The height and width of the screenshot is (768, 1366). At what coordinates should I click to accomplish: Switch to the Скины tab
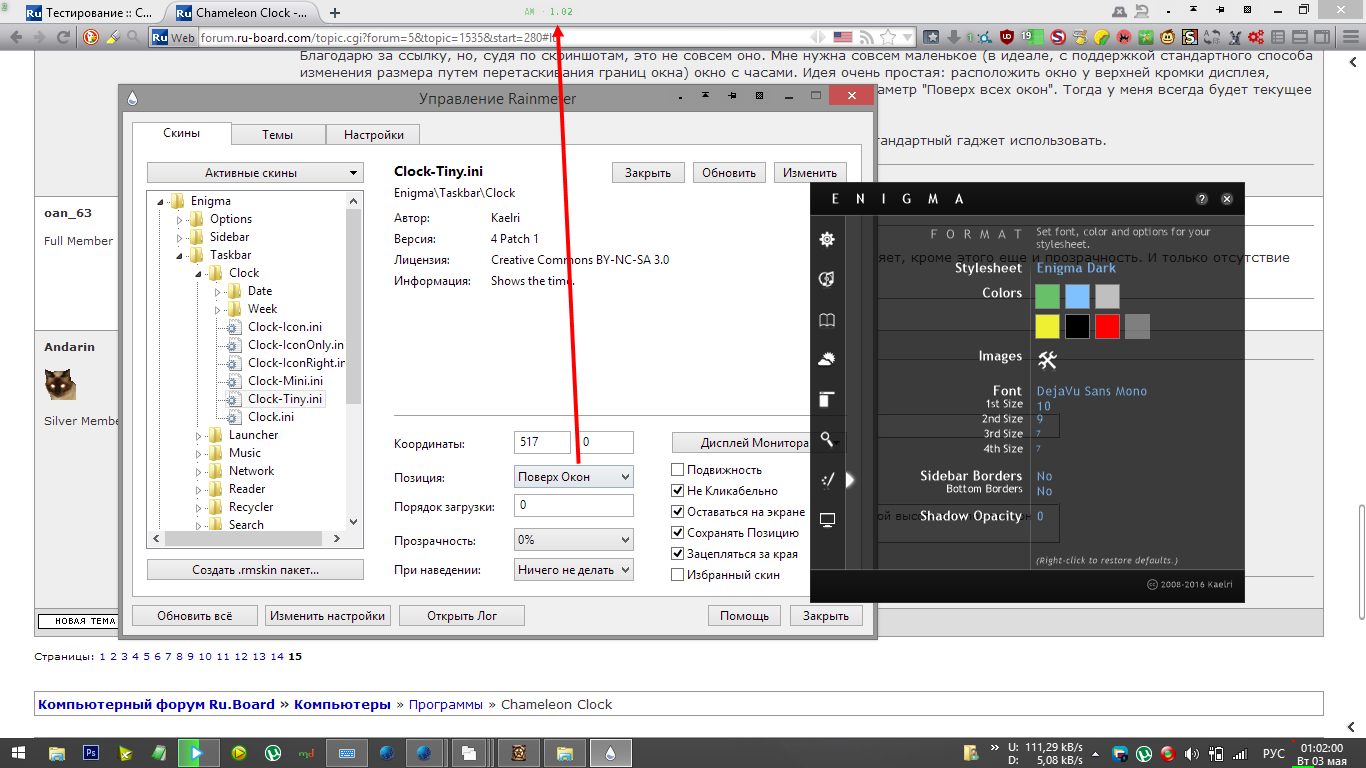click(182, 133)
